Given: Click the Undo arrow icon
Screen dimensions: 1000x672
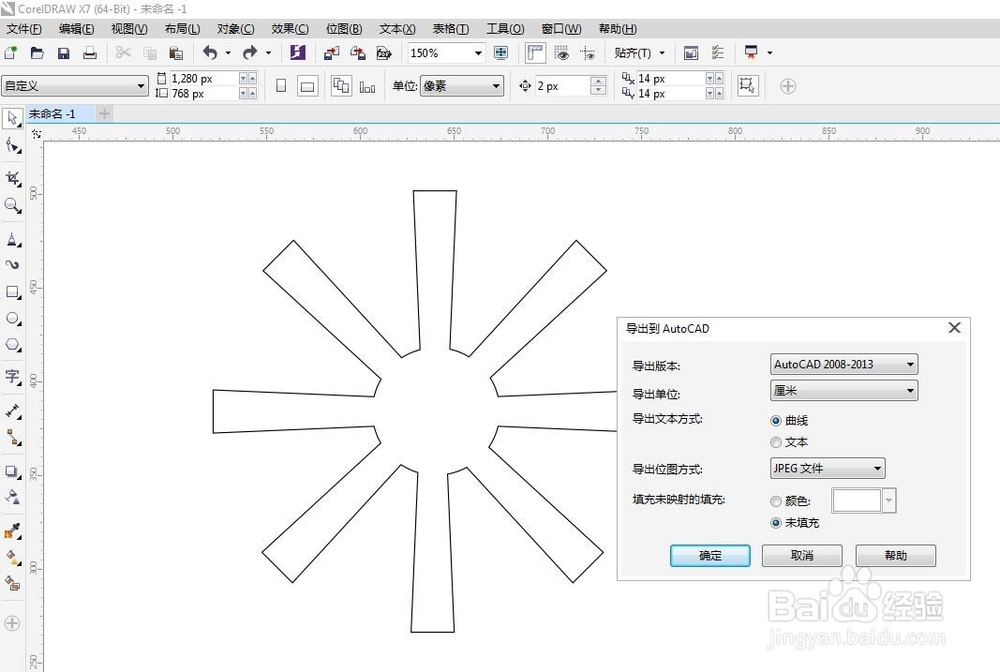Looking at the screenshot, I should click(210, 52).
